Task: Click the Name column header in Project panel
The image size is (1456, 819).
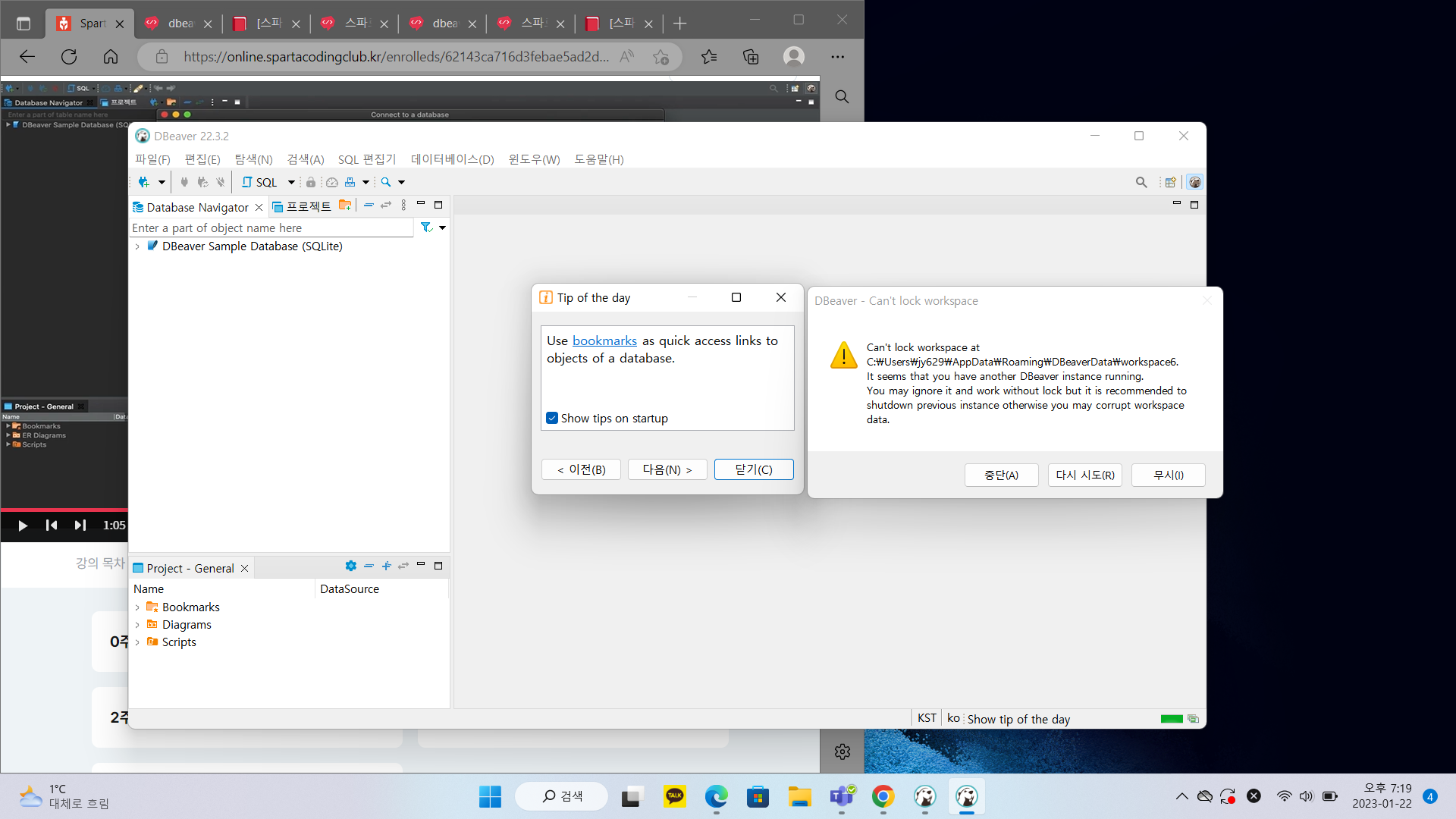Action: pyautogui.click(x=223, y=589)
